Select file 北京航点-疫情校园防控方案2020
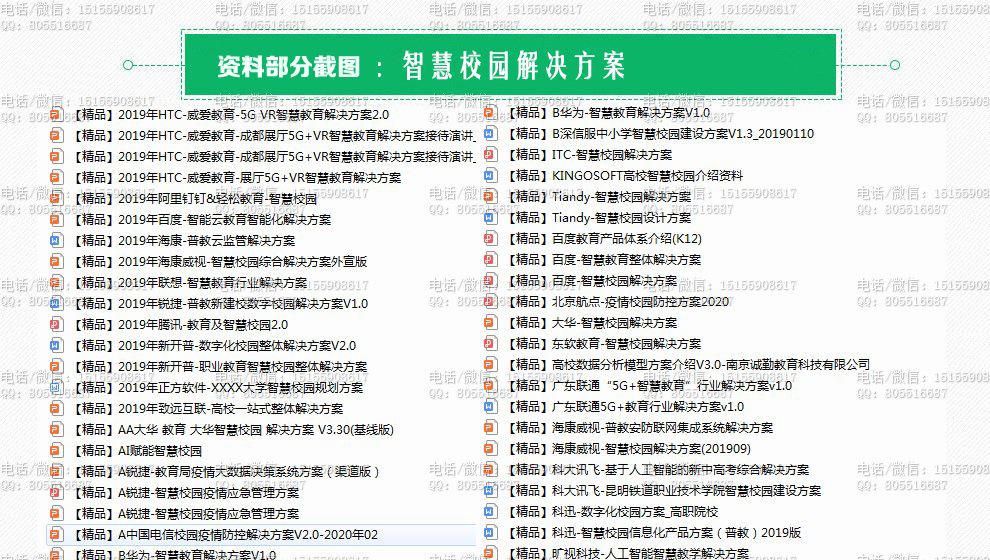Image resolution: width=990 pixels, height=560 pixels. pos(618,302)
